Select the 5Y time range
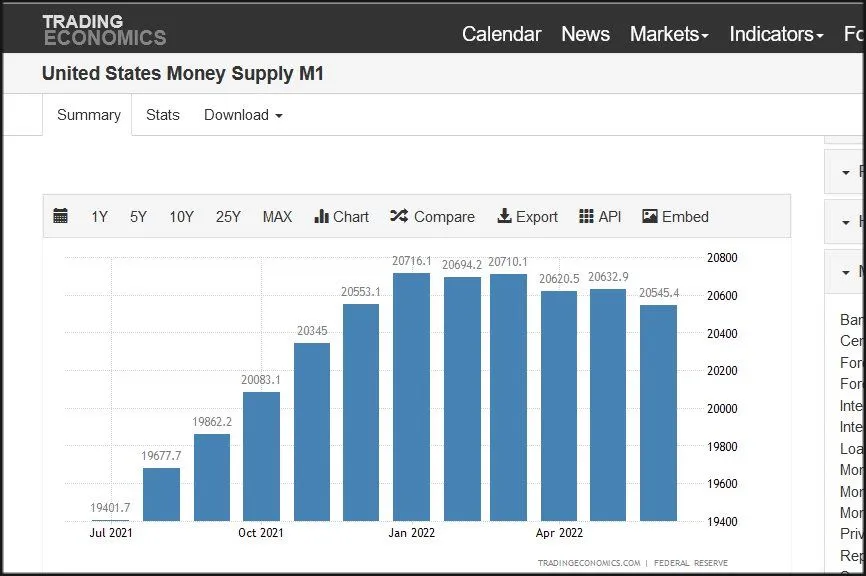Image resolution: width=866 pixels, height=576 pixels. [138, 217]
